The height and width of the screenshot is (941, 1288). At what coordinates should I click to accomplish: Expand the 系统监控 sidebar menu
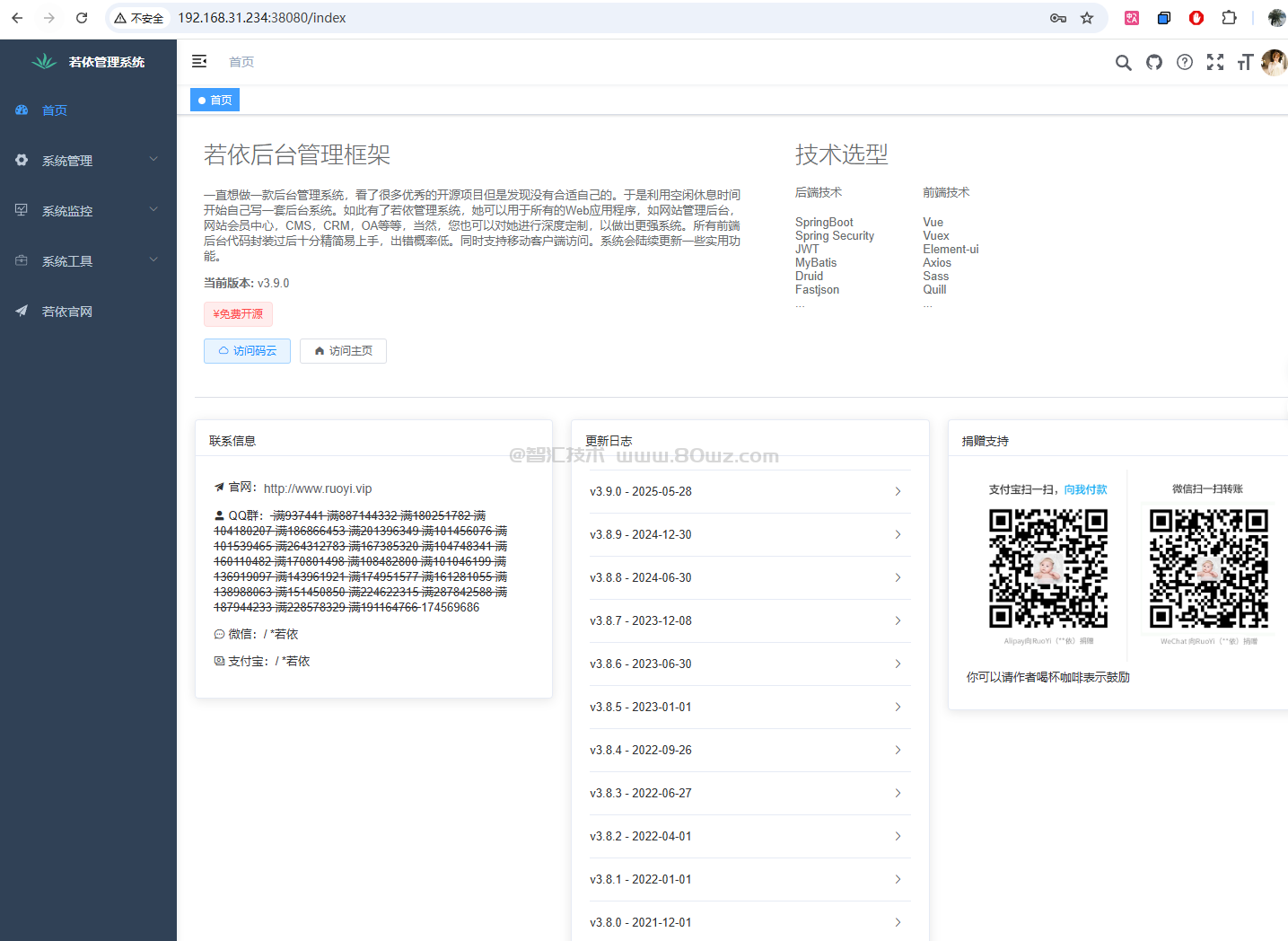click(88, 211)
